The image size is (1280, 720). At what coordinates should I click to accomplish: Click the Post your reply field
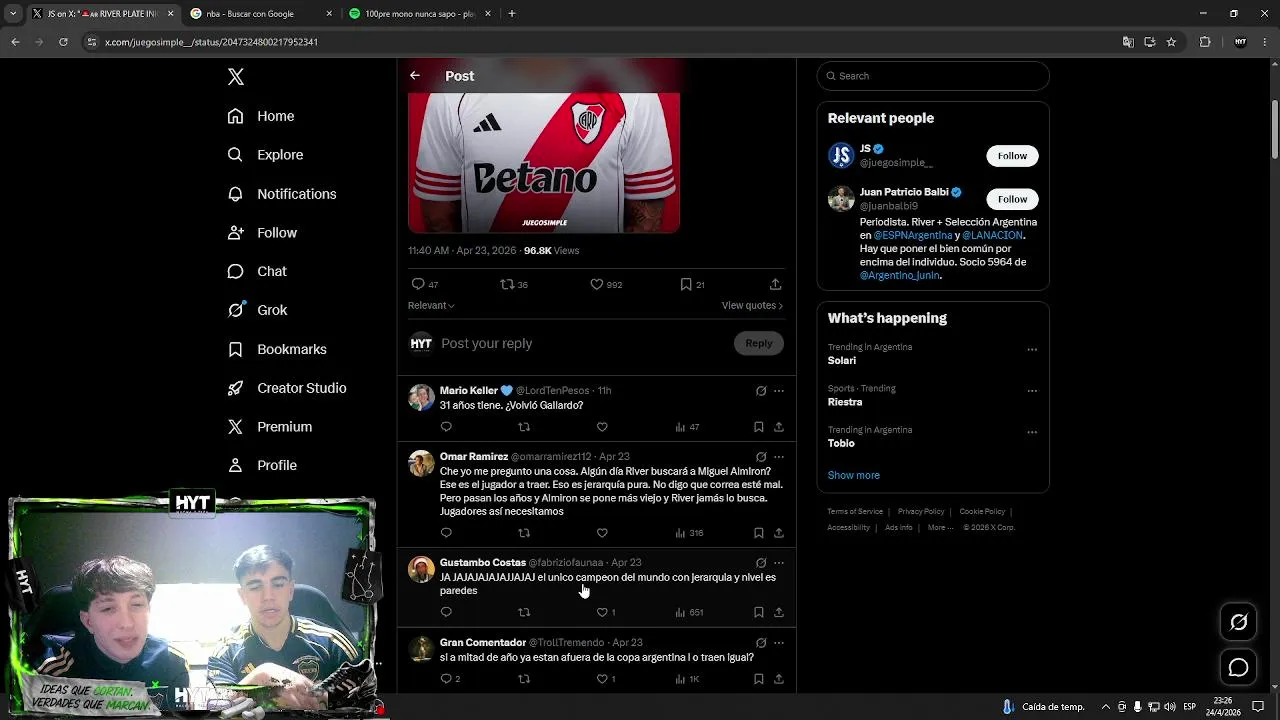pyautogui.click(x=585, y=343)
